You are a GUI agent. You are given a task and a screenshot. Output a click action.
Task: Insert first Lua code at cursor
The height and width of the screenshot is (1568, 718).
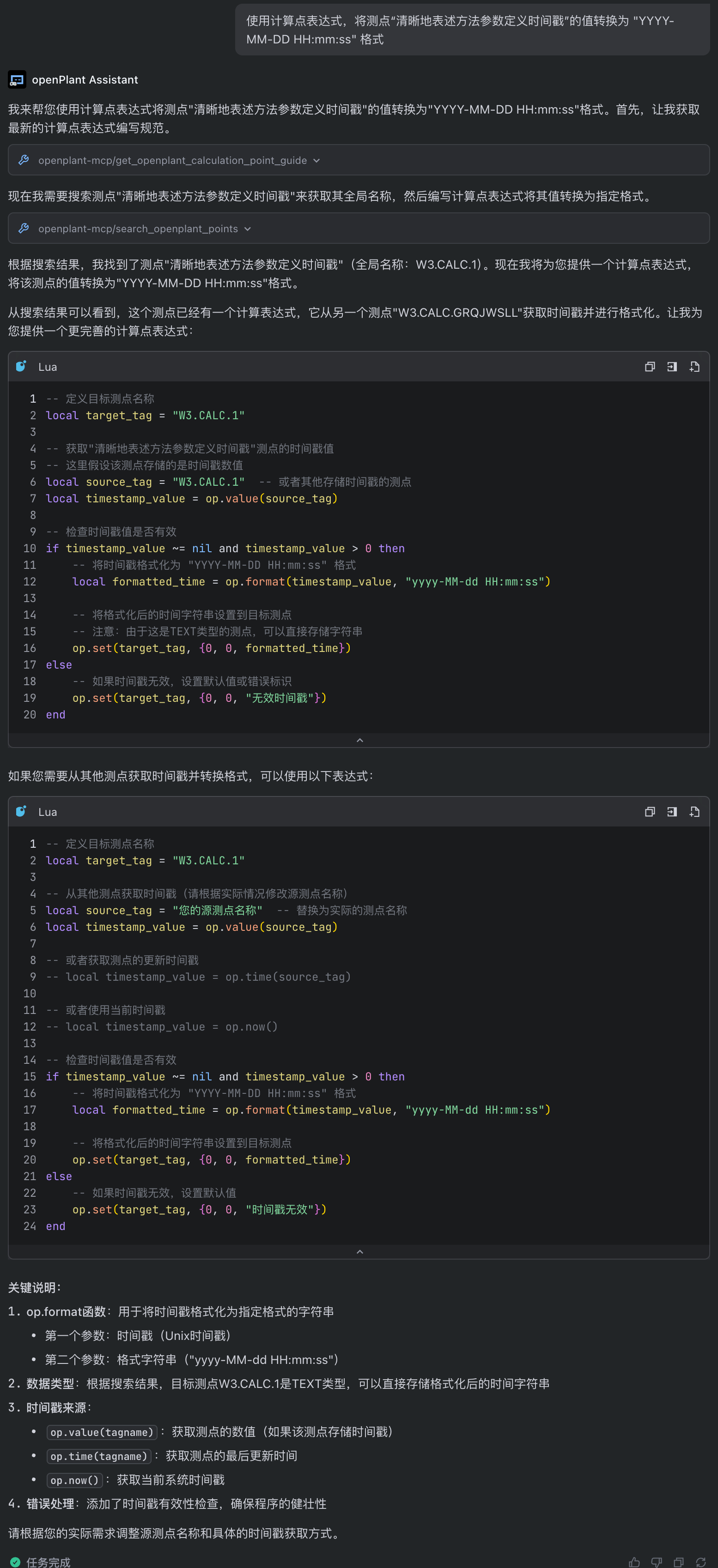[672, 367]
